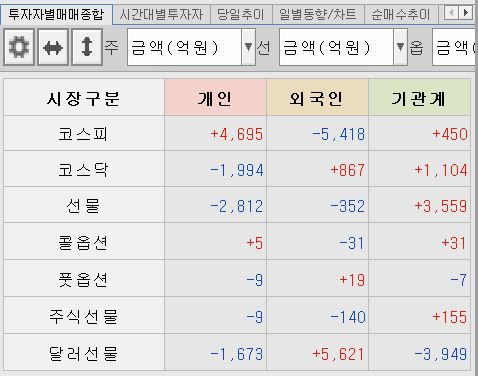Click the 콜옵션 기관계 value +31
This screenshot has height=376, width=478.
[454, 243]
